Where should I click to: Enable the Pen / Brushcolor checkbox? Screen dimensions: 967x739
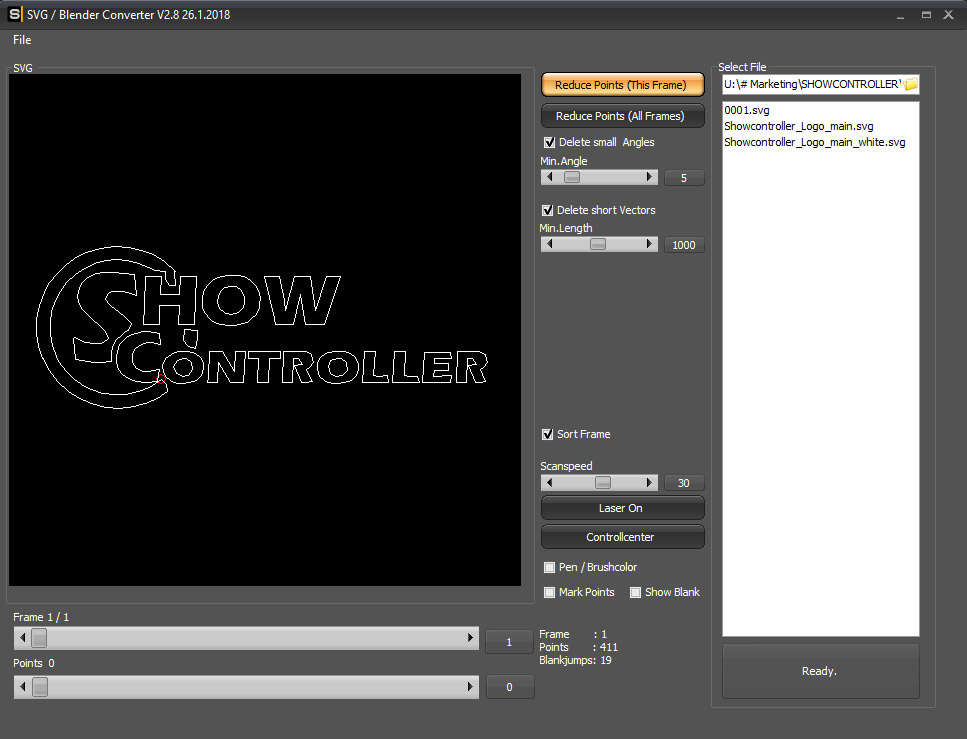[549, 567]
